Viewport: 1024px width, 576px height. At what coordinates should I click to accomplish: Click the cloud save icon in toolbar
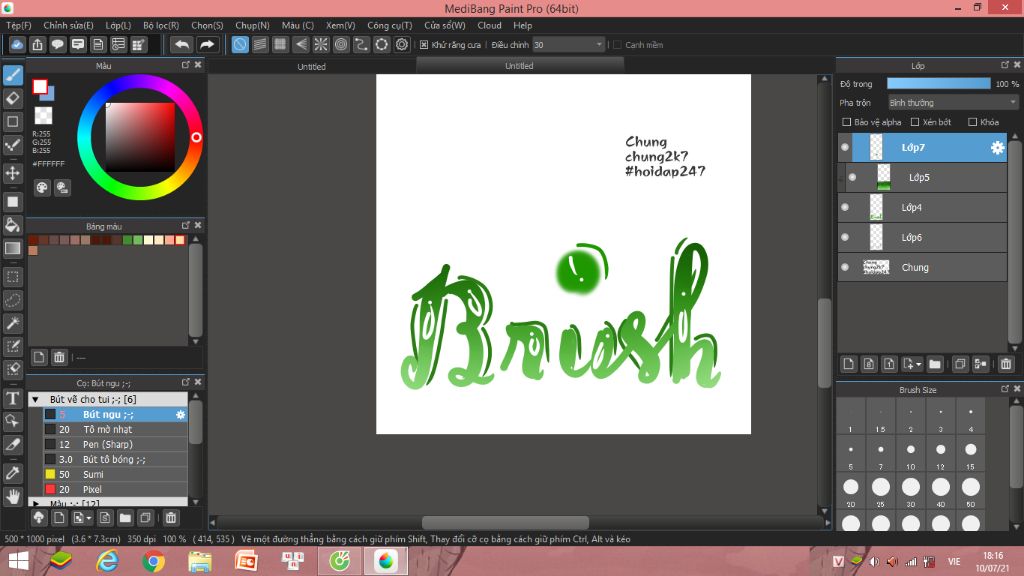pos(17,44)
